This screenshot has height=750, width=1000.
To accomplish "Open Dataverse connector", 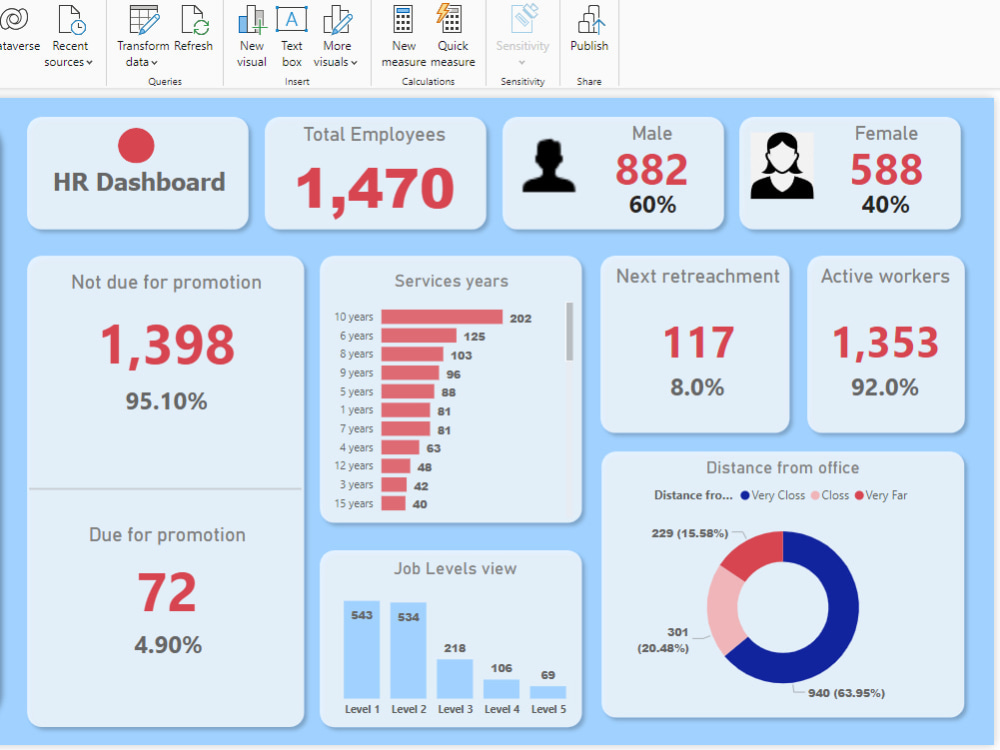I will click(x=16, y=30).
